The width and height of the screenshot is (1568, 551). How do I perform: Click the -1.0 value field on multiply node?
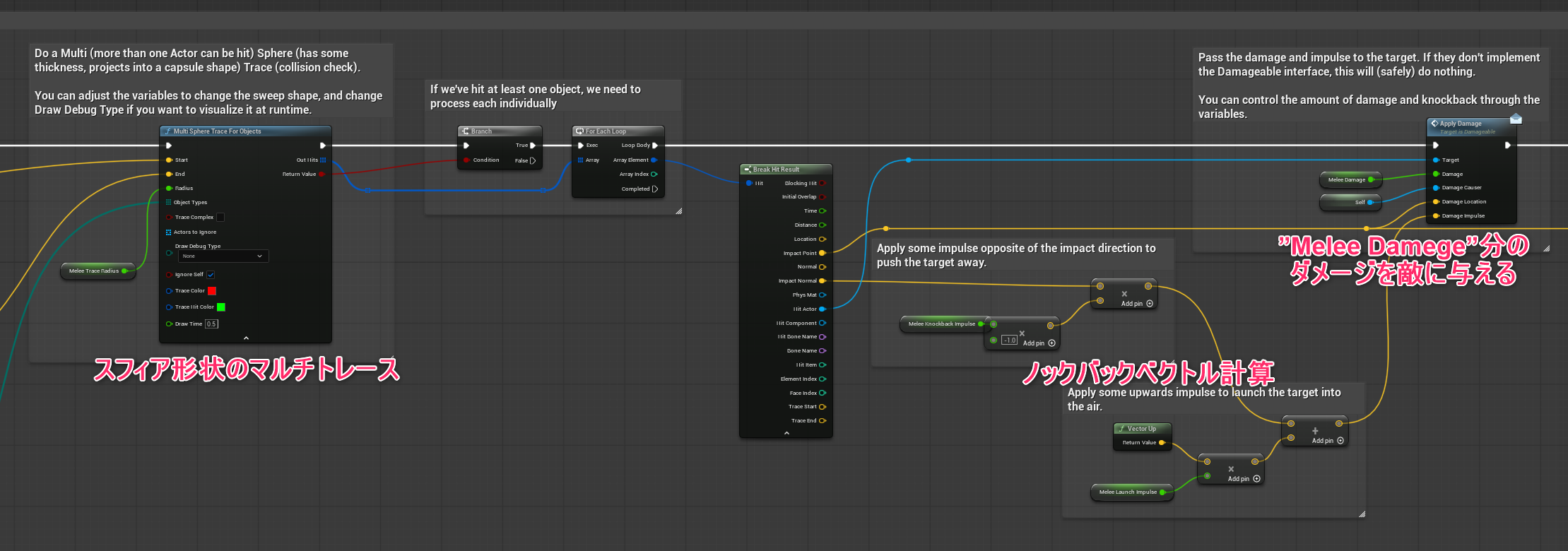(1009, 340)
